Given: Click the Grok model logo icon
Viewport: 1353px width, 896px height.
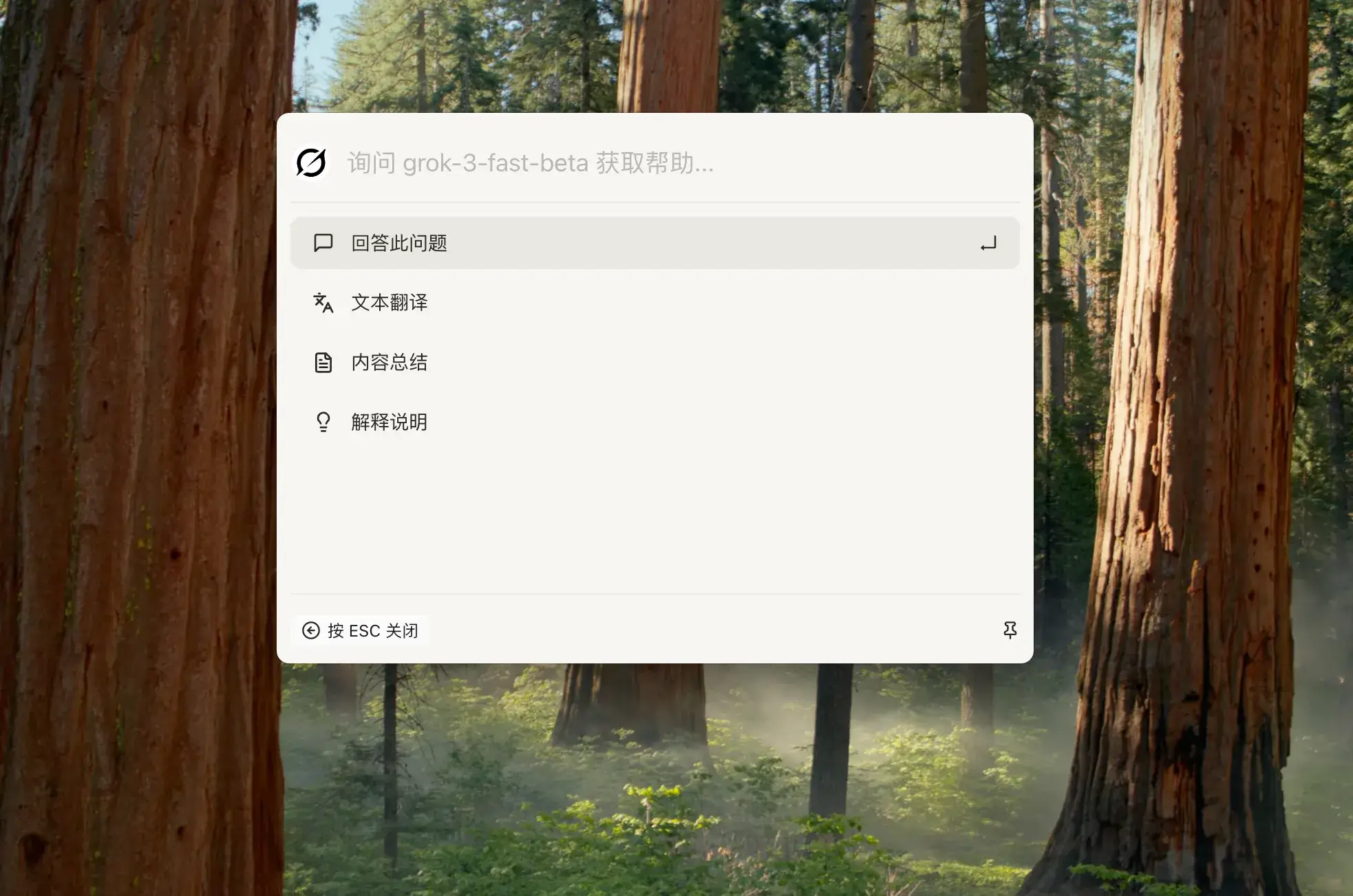Looking at the screenshot, I should [311, 163].
